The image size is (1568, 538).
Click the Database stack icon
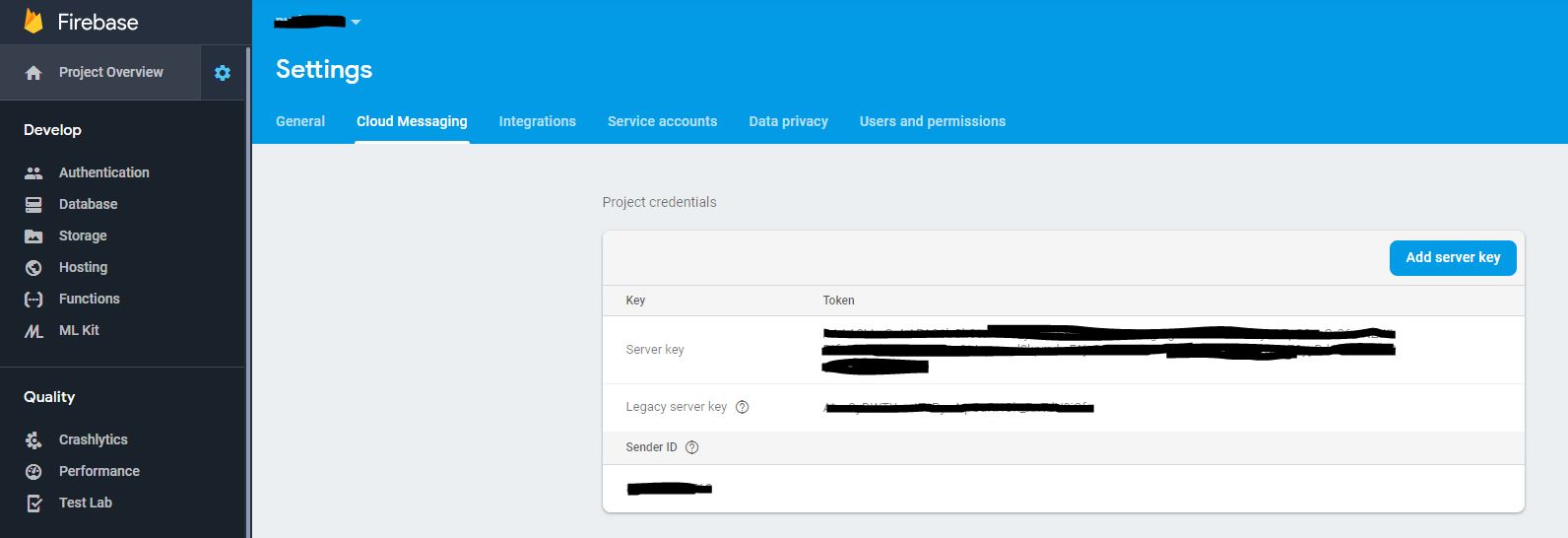pyautogui.click(x=33, y=204)
